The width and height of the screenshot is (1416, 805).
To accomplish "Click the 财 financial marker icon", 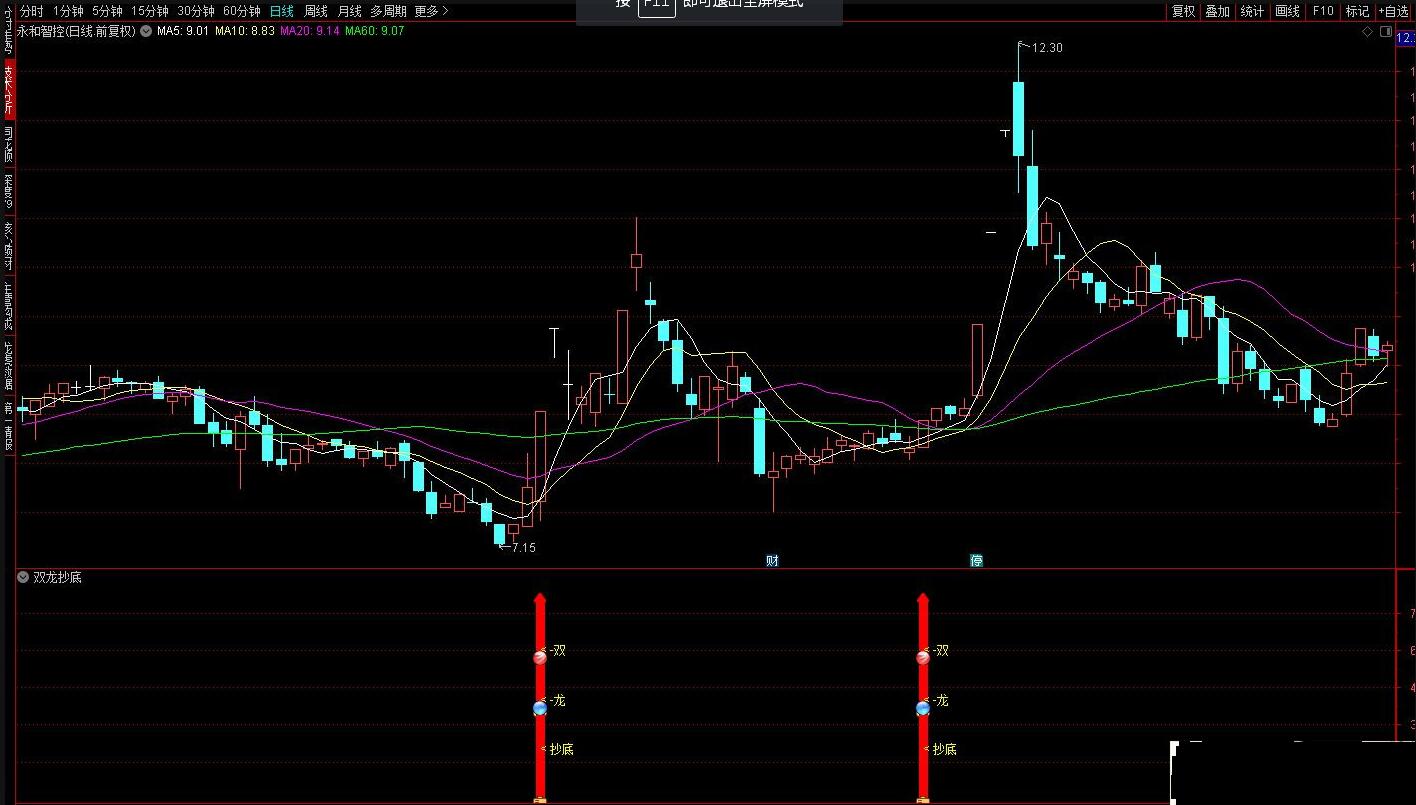I will click(x=772, y=560).
